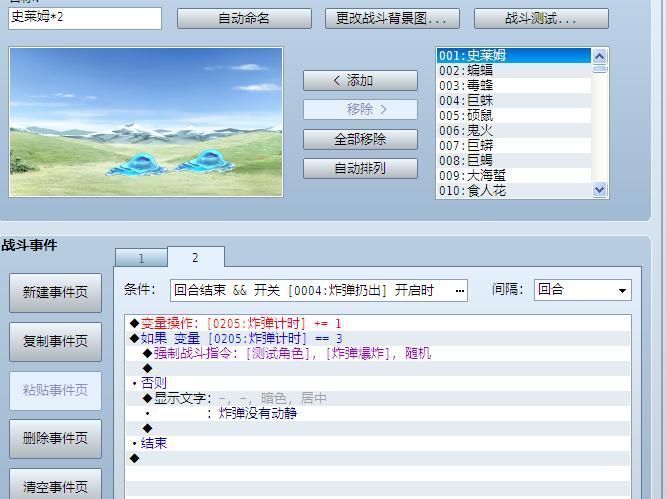Select 变量操作 炸弹计时 += 1 command line
Viewport: 666px width, 499px height.
tap(378, 324)
